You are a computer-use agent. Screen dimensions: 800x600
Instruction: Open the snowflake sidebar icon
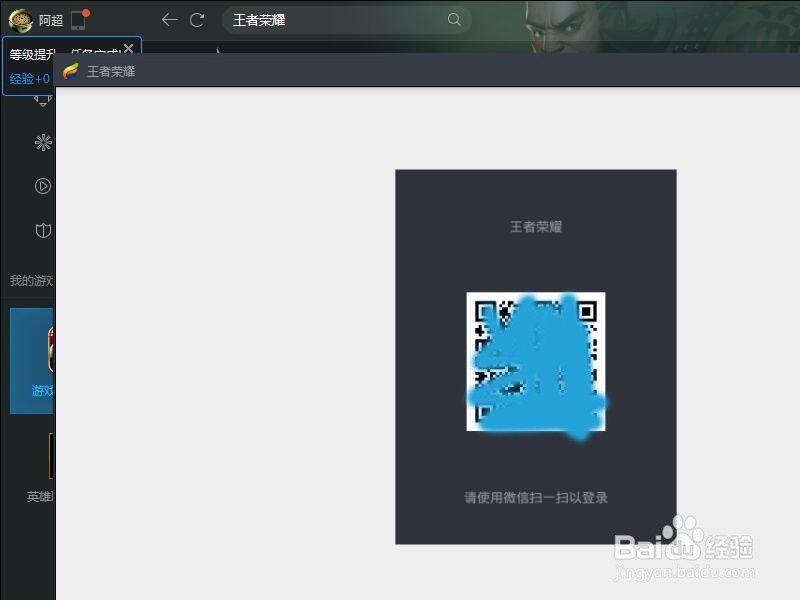(x=43, y=142)
